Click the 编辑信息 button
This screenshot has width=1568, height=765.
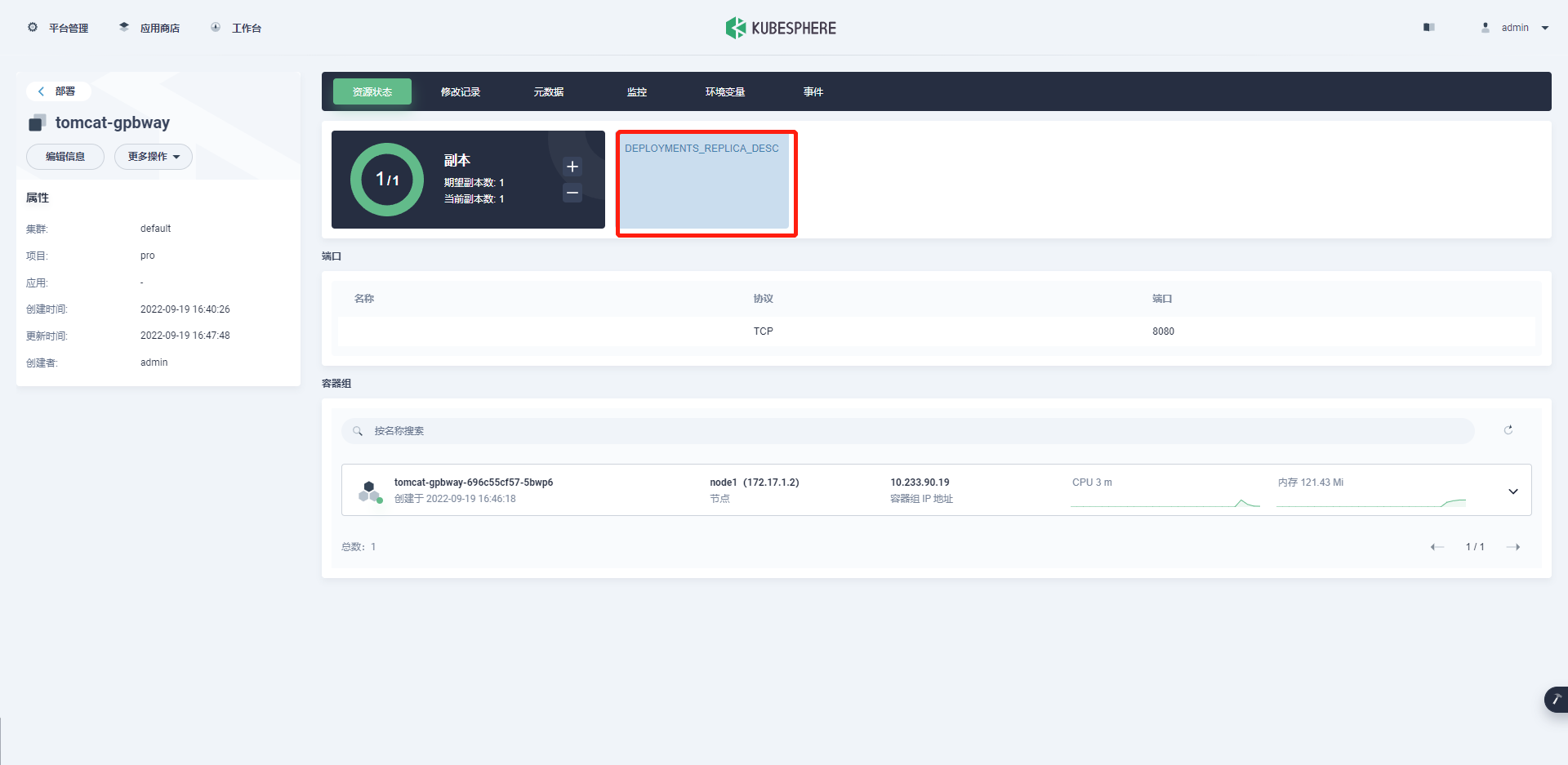coord(65,157)
